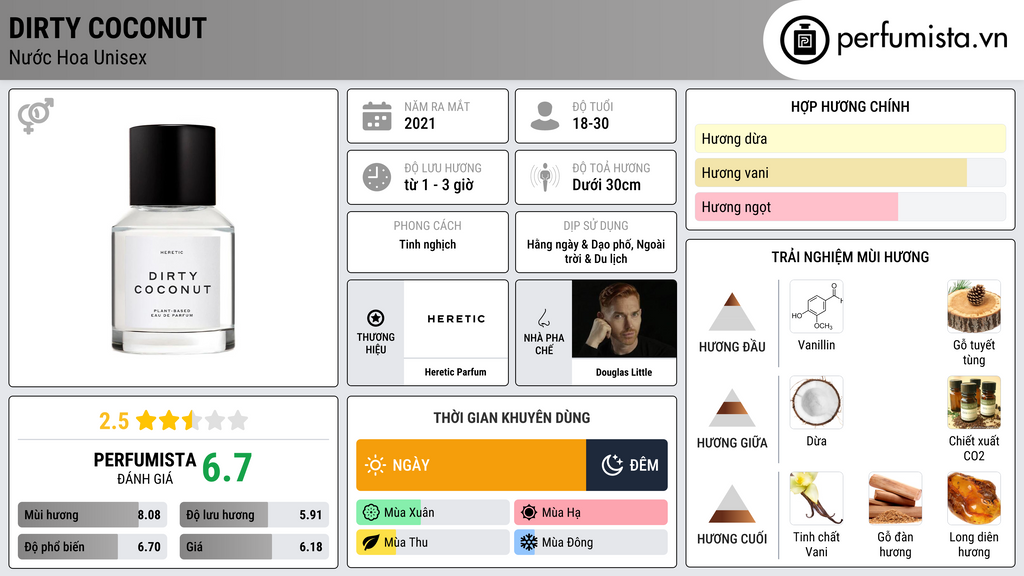
Task: Click the HỢP HƯƠNG CHÍNH heading
Action: pyautogui.click(x=850, y=106)
